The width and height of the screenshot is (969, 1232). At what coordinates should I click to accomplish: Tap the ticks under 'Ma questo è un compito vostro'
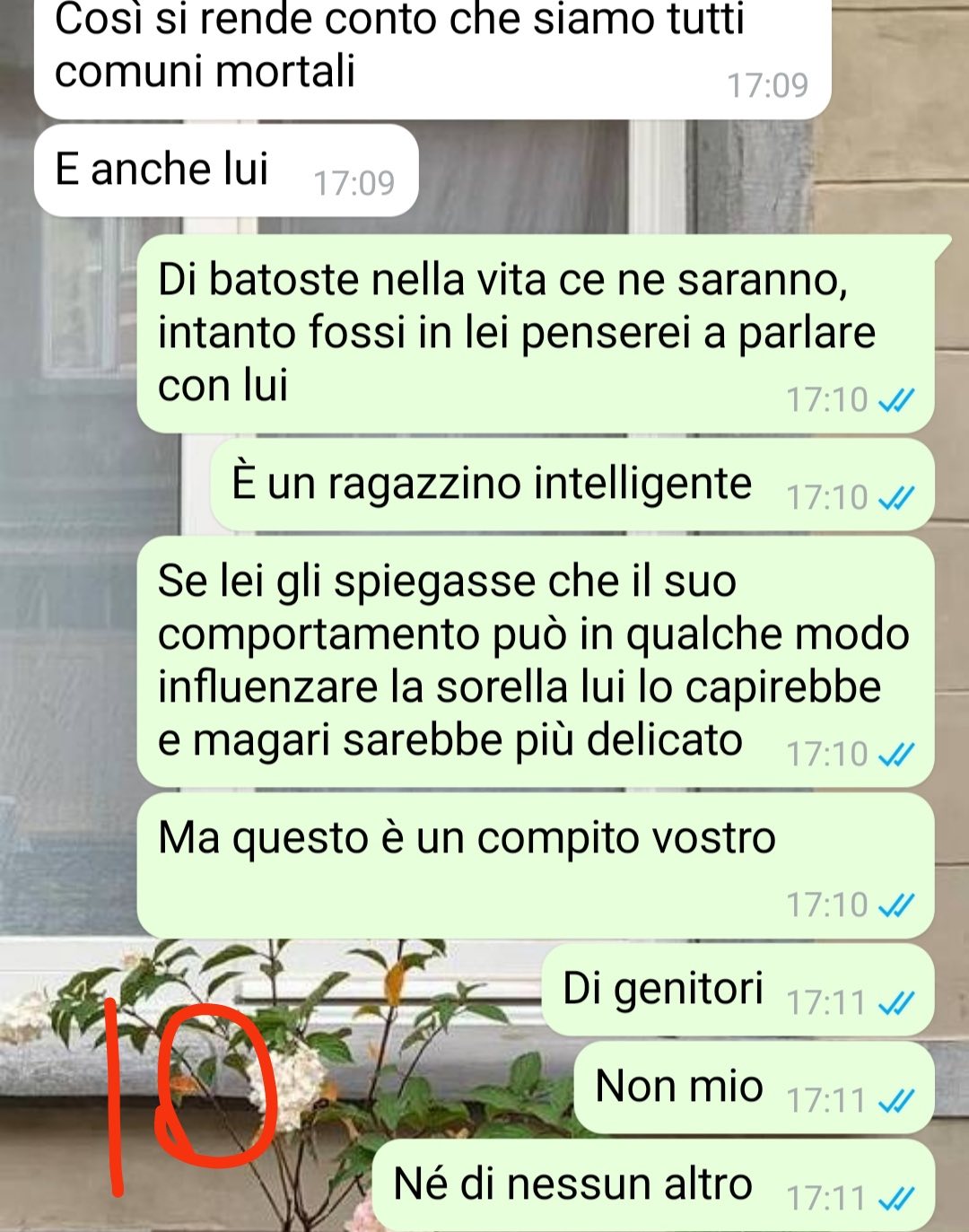point(895,905)
